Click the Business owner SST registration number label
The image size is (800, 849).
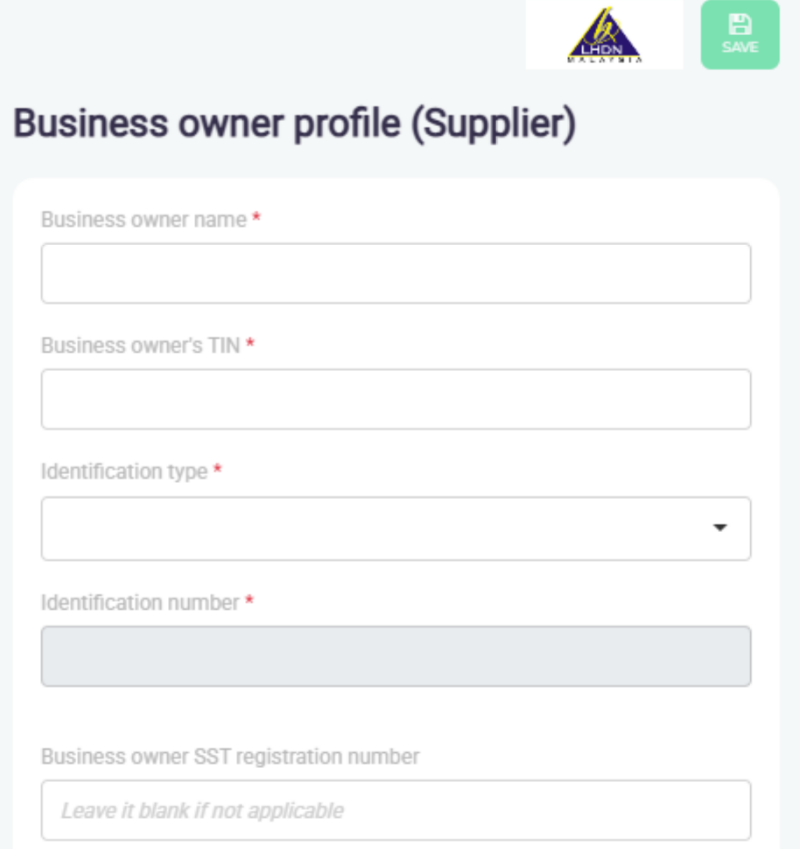click(x=230, y=756)
